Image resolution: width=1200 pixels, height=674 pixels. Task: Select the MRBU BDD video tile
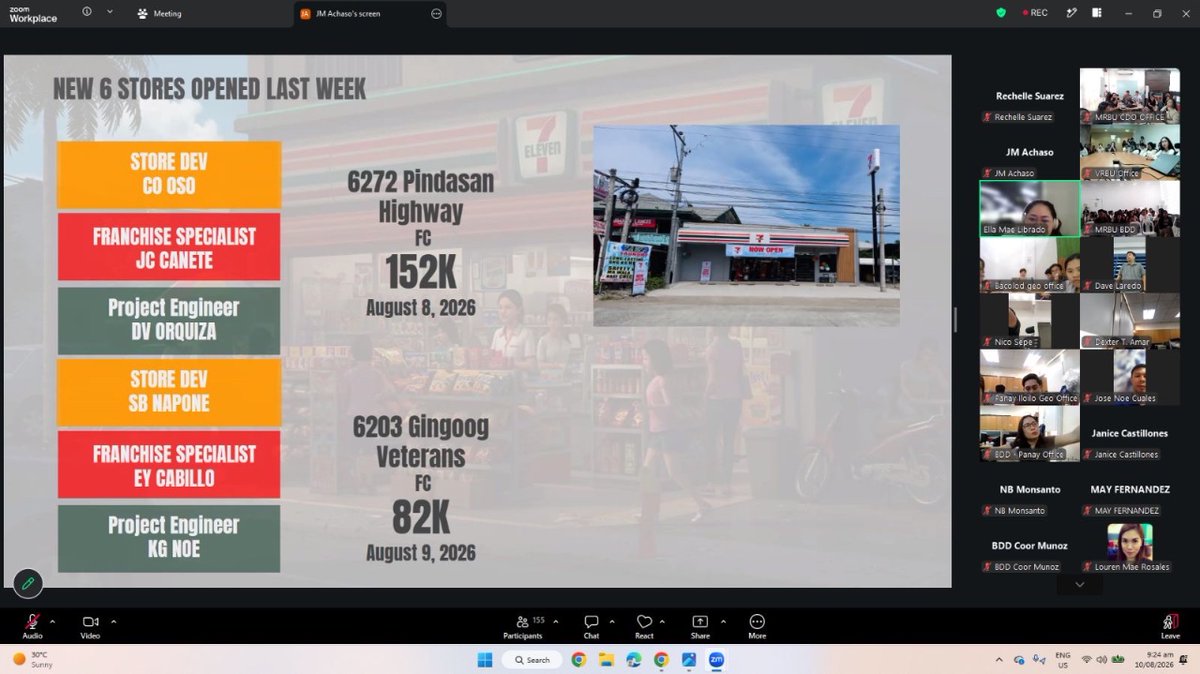(1130, 208)
